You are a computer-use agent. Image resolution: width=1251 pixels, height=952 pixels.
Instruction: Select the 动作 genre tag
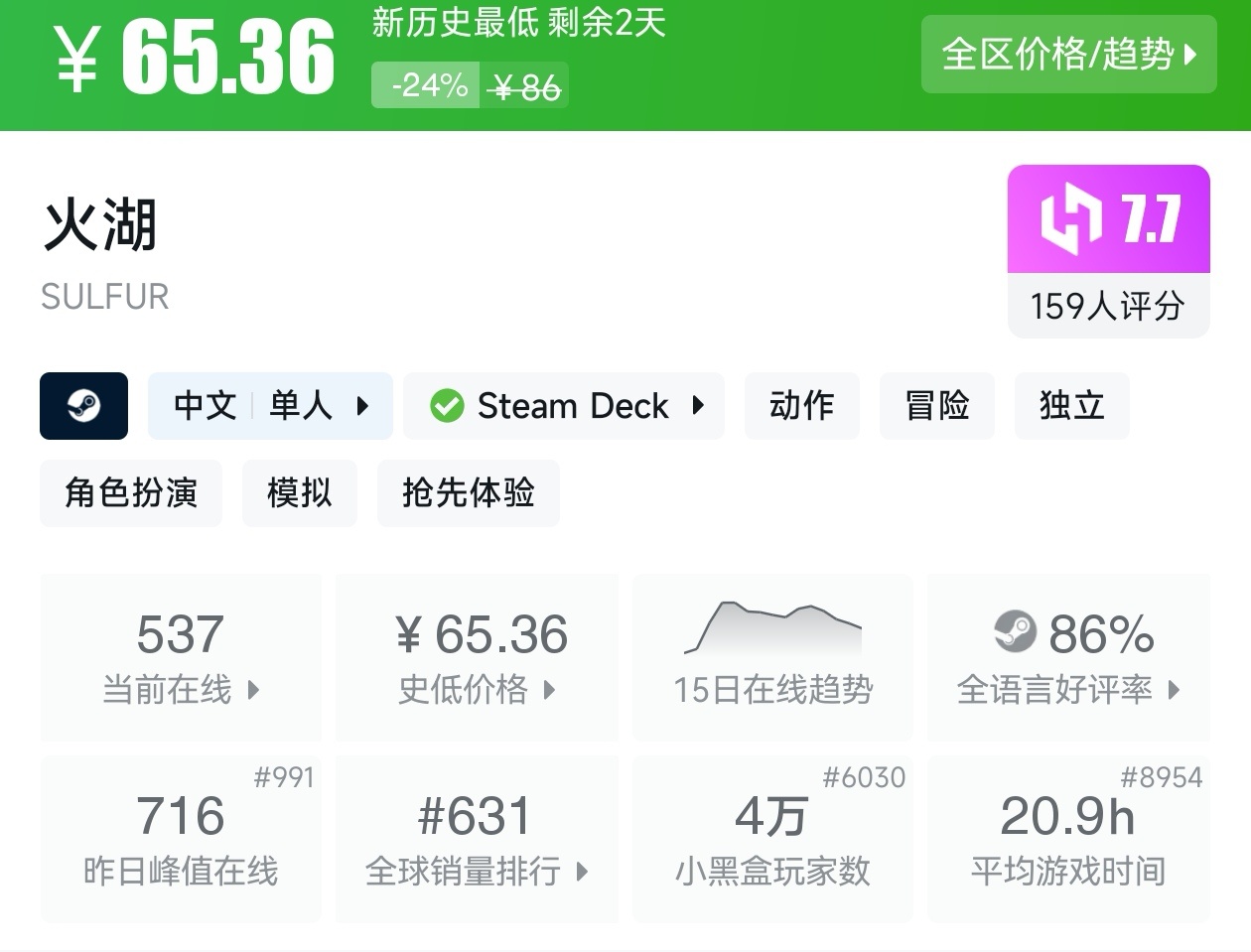tap(801, 406)
